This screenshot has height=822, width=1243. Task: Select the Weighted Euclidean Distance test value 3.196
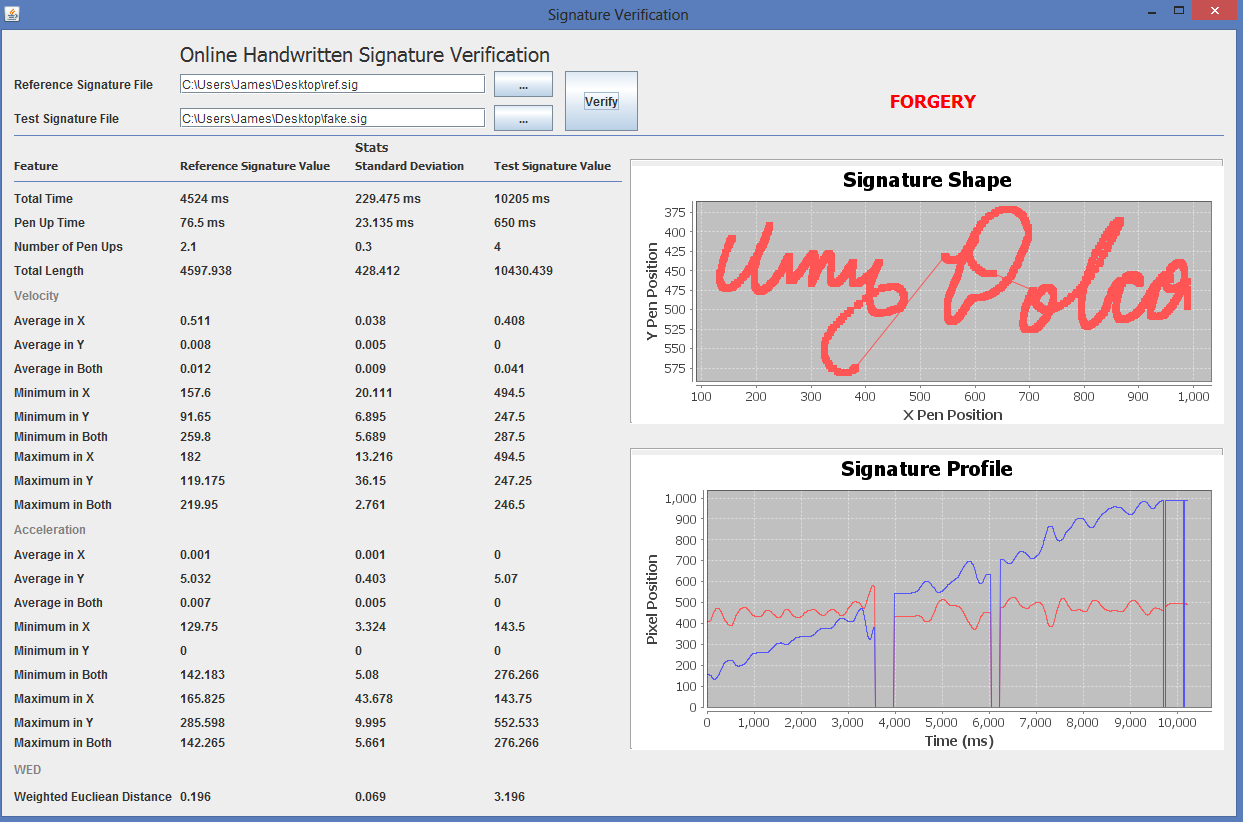509,797
